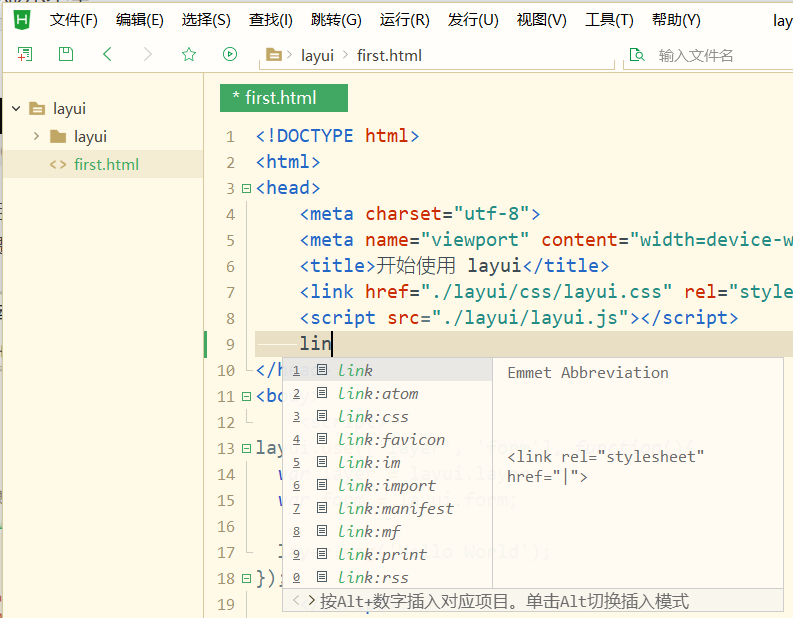Open the 发行(U) menu
Image resolution: width=793 pixels, height=618 pixels.
(473, 20)
